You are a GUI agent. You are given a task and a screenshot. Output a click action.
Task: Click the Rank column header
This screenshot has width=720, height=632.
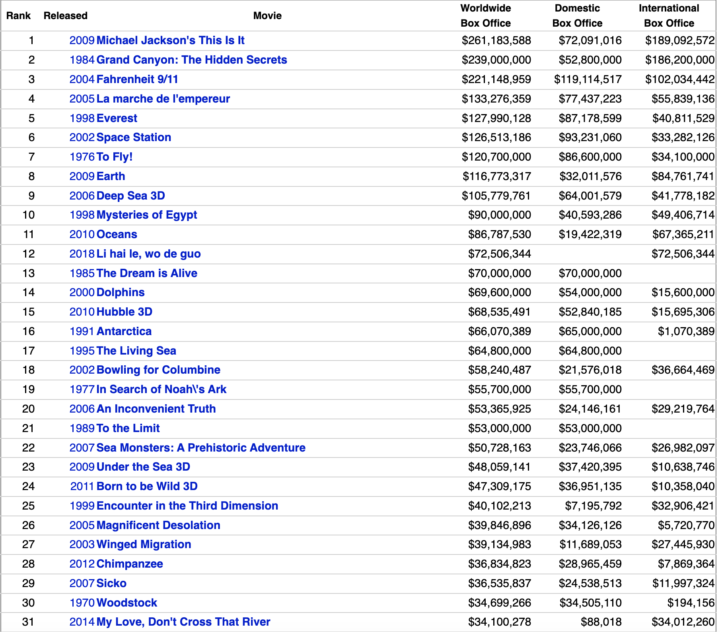pyautogui.click(x=18, y=16)
